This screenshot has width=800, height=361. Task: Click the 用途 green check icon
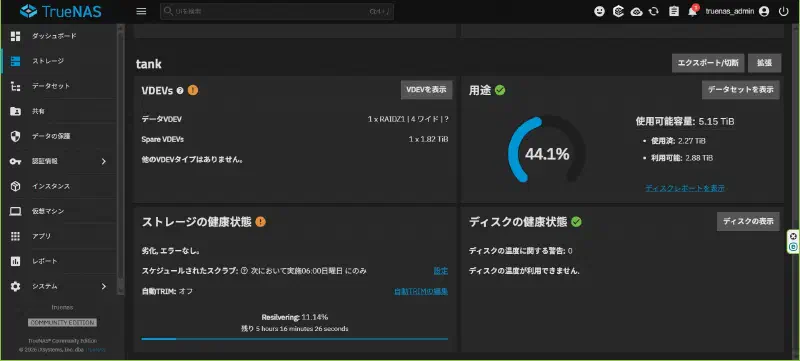pyautogui.click(x=500, y=90)
